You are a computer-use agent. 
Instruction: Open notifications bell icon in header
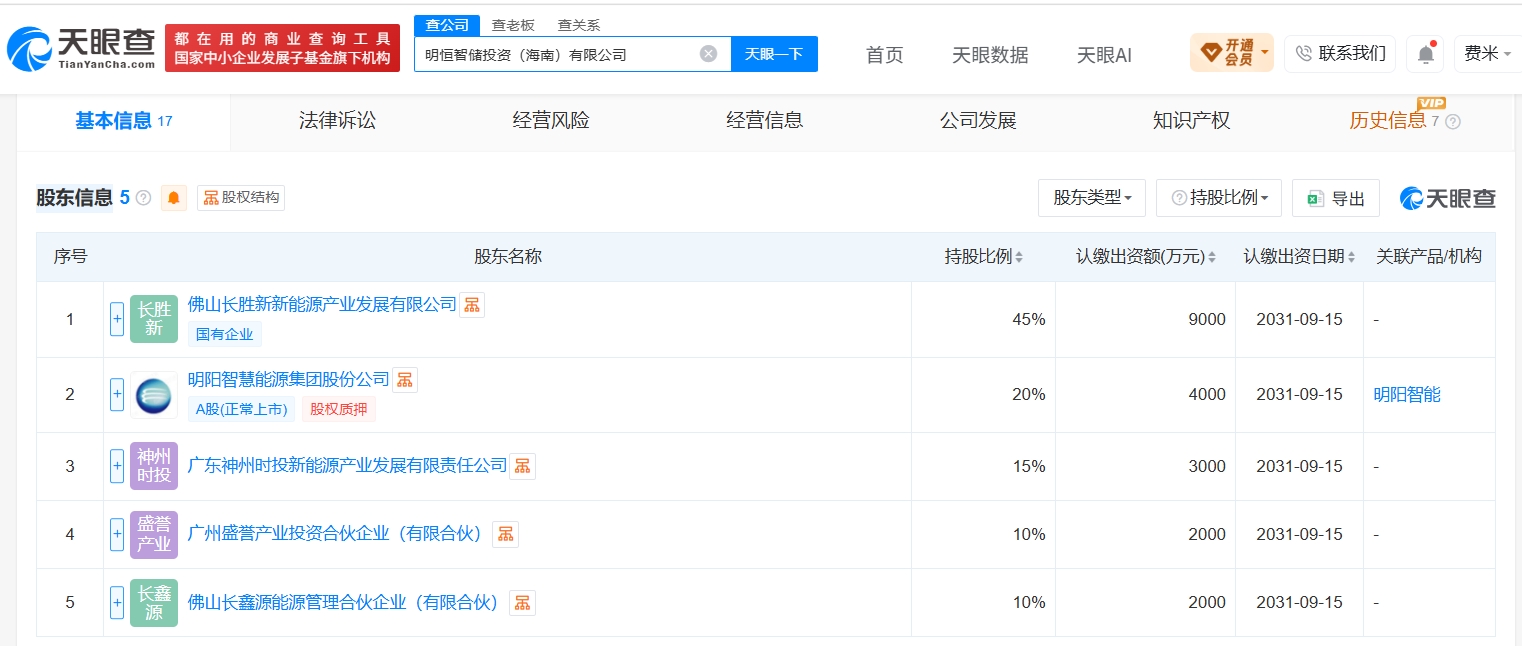1425,54
